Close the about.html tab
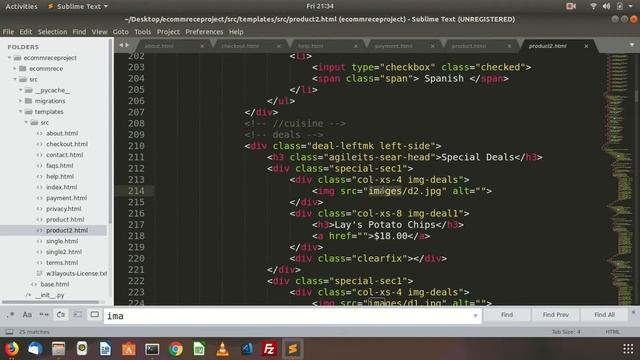 tap(202, 46)
